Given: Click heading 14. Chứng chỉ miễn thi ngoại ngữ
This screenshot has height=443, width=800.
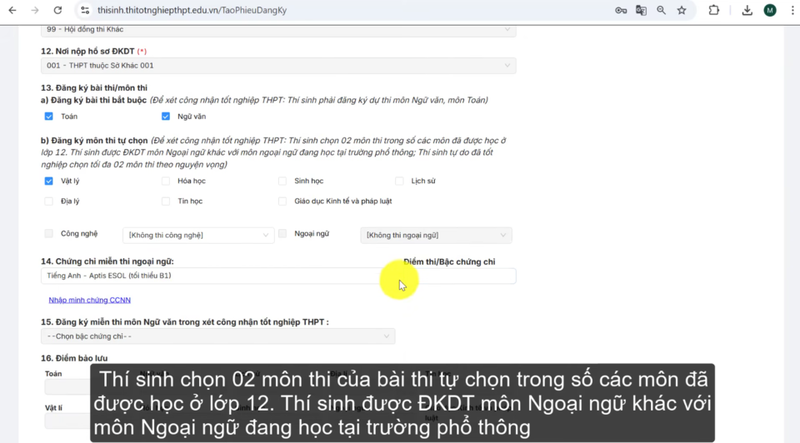Looking at the screenshot, I should pos(107,261).
